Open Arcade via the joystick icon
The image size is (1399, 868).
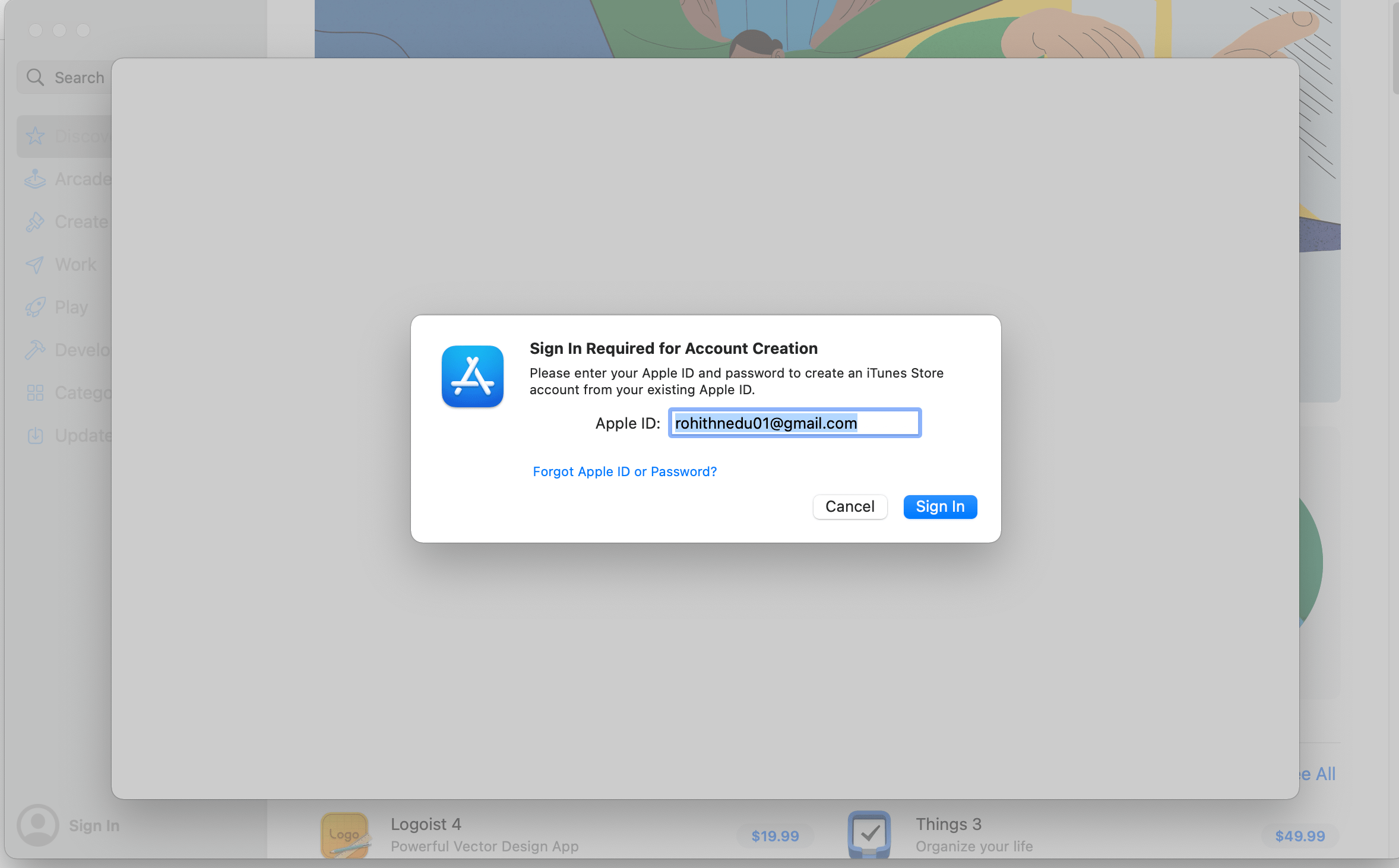click(35, 179)
